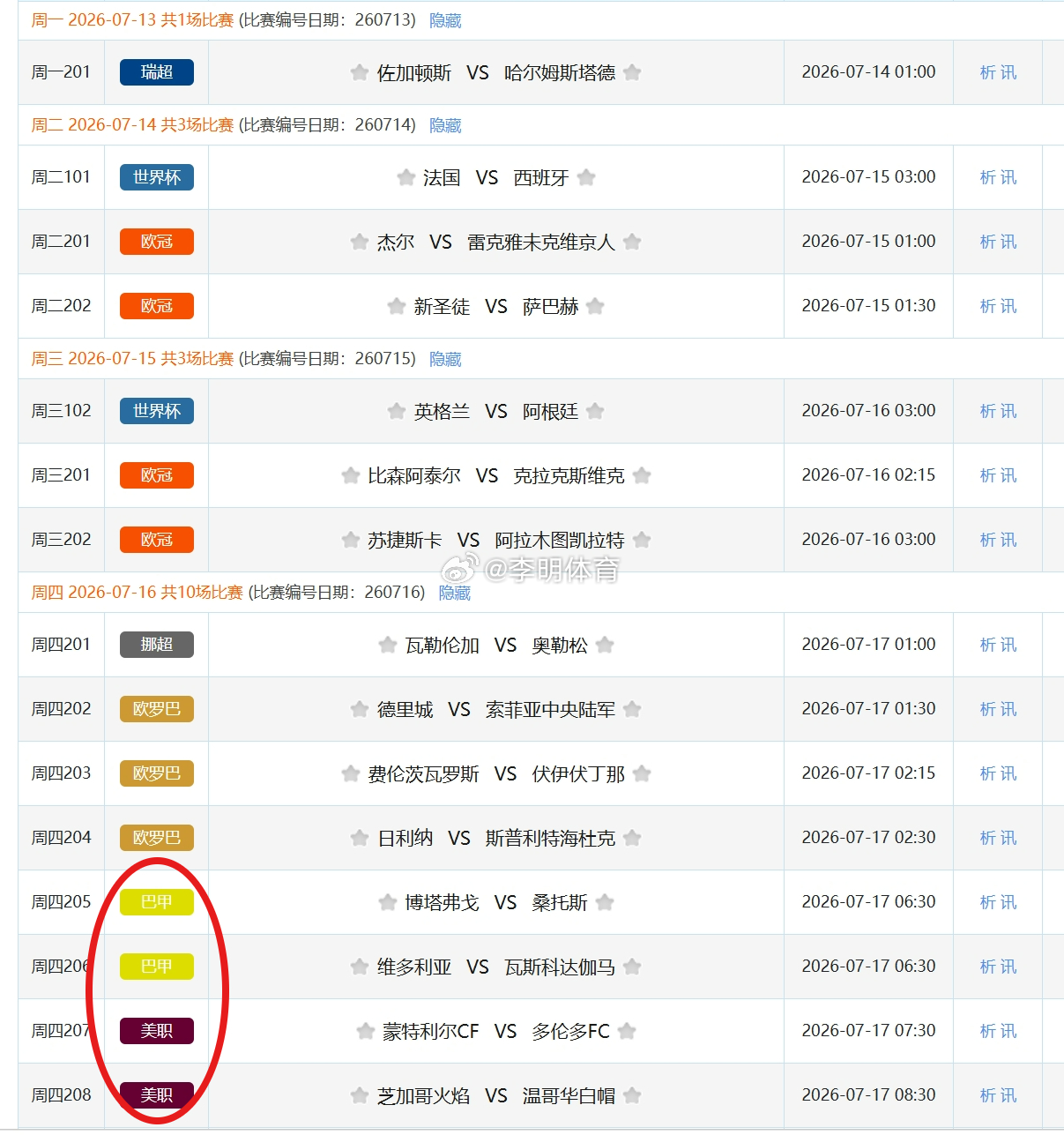Click the star after 克拉克斯维克
The image size is (1064, 1135).
(642, 475)
